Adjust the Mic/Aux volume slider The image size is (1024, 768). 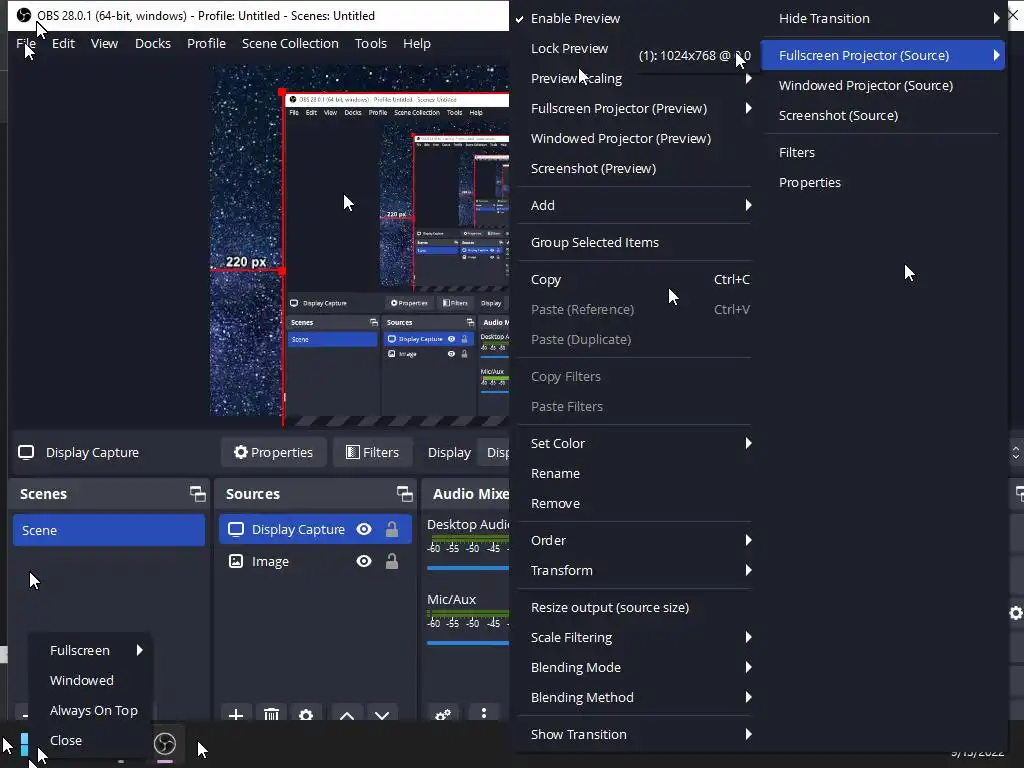[x=468, y=643]
